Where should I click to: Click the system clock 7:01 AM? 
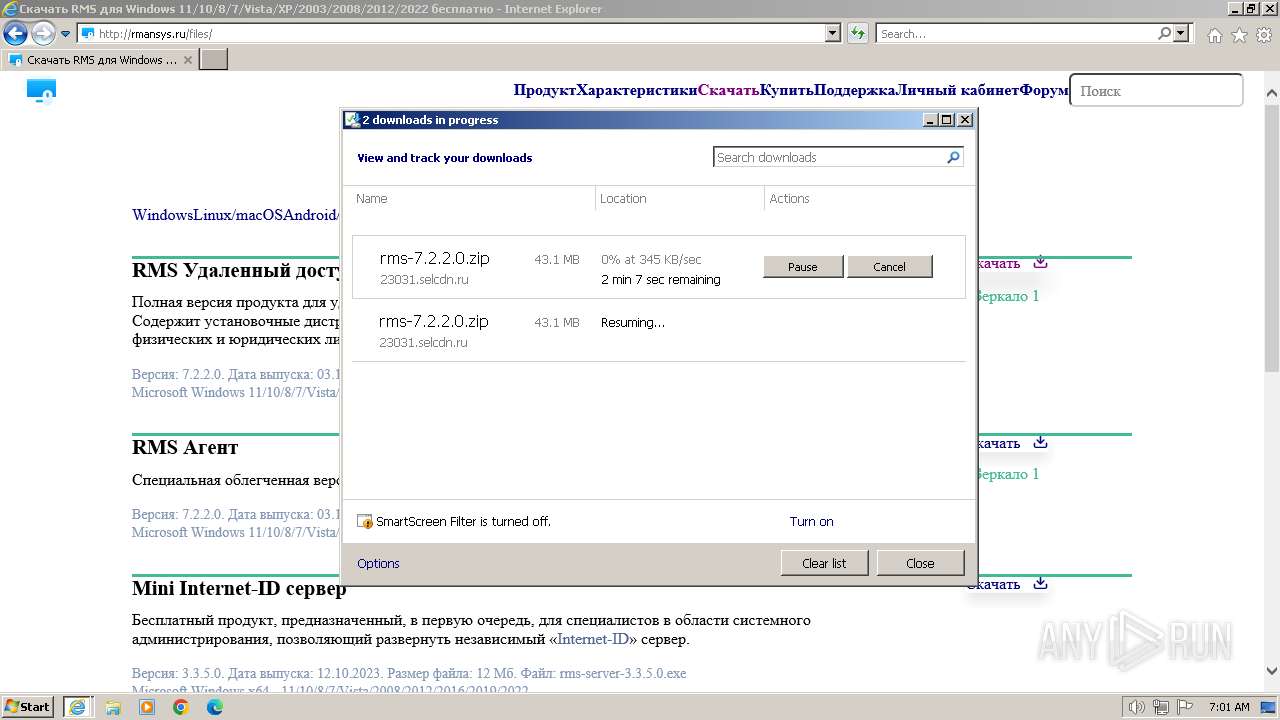tap(1229, 707)
